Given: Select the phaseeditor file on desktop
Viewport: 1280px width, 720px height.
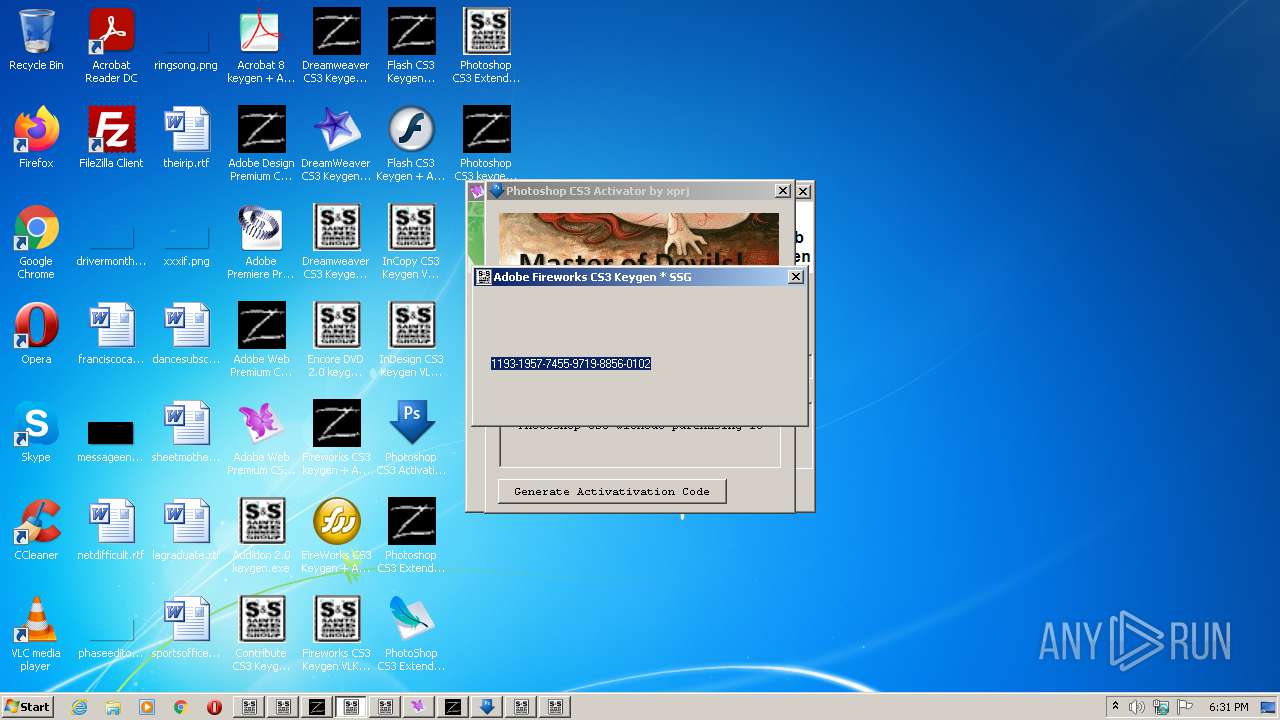Looking at the screenshot, I should (111, 639).
